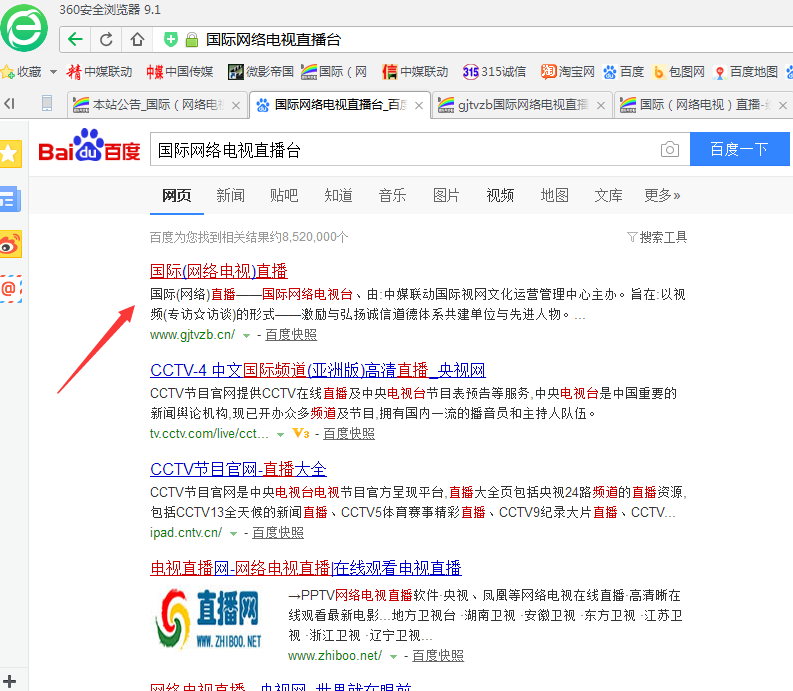
Task: Close the 国际（网络电视）直播 tab
Action: (x=782, y=105)
